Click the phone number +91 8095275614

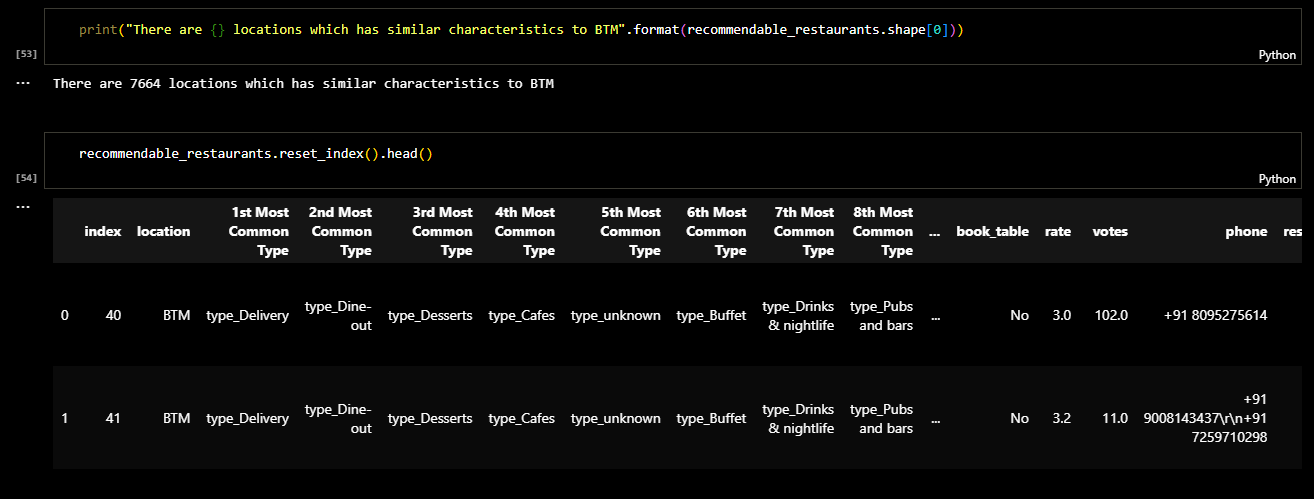[x=1215, y=315]
